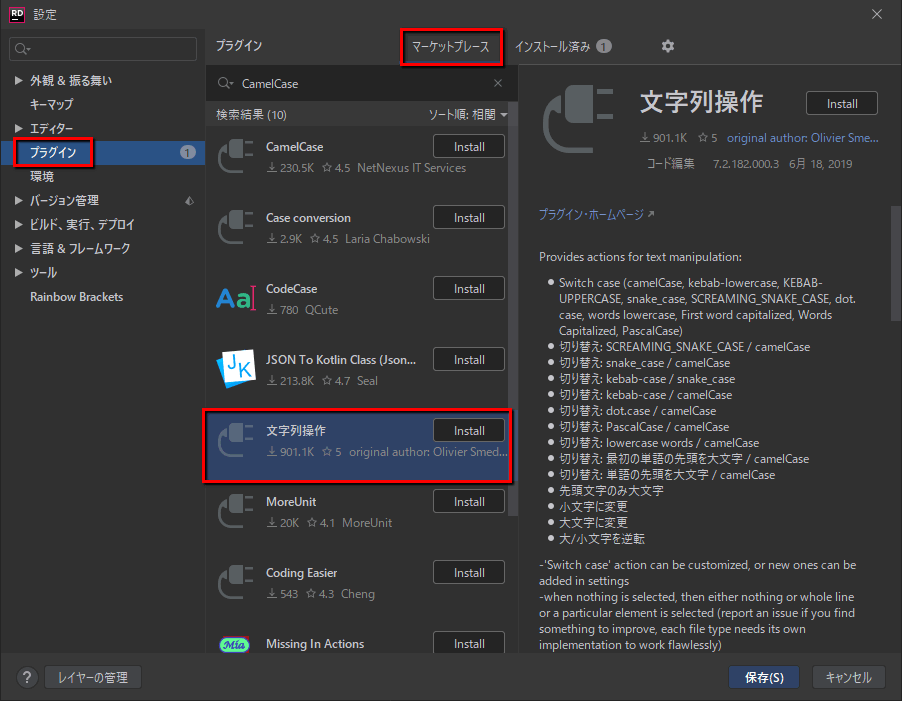Switch to the インストール済み tab

[x=552, y=47]
